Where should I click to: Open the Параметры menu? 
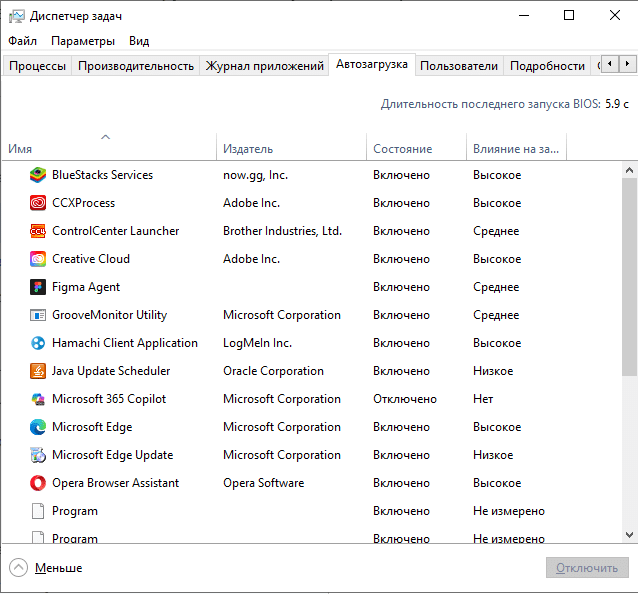point(83,41)
